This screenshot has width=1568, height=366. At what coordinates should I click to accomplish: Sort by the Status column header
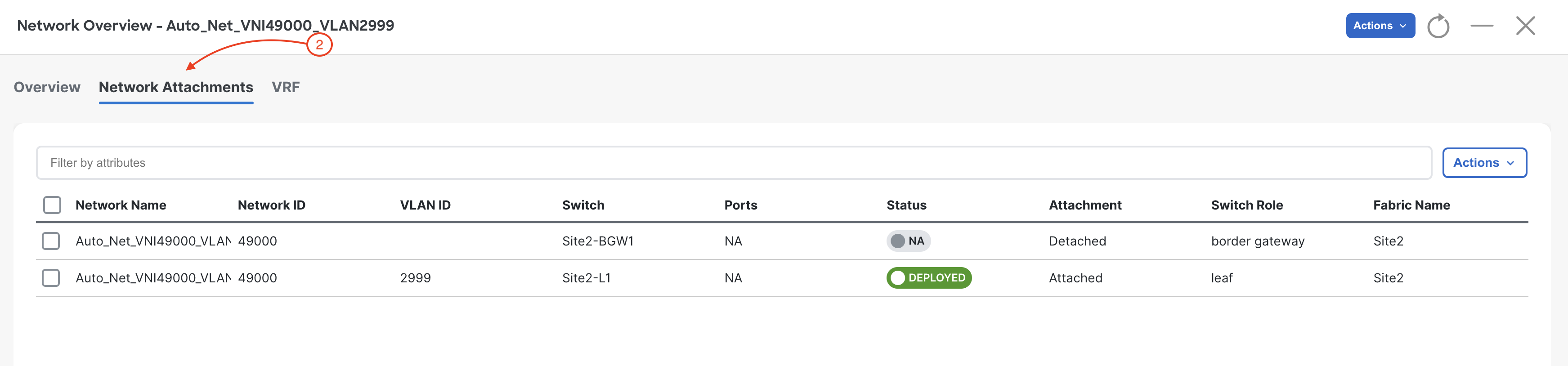point(906,205)
